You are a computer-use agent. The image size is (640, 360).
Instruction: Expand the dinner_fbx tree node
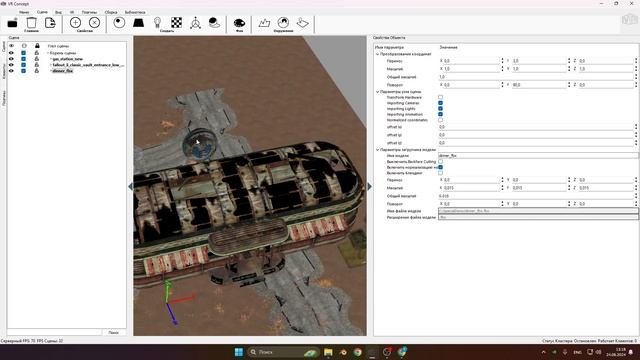51,71
